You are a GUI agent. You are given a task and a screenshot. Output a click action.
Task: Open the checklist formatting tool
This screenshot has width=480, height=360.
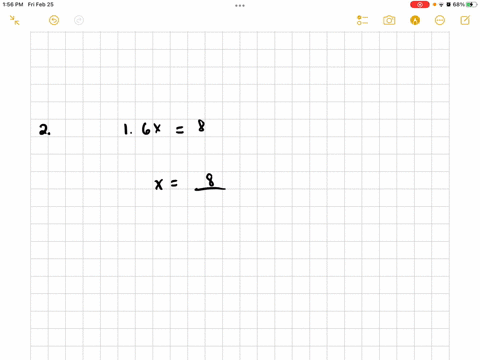[362, 20]
